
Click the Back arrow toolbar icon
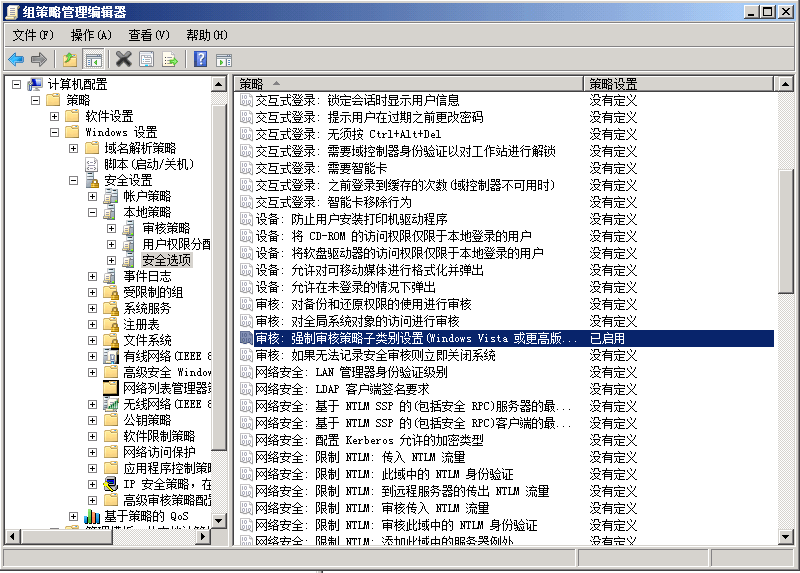[16, 60]
